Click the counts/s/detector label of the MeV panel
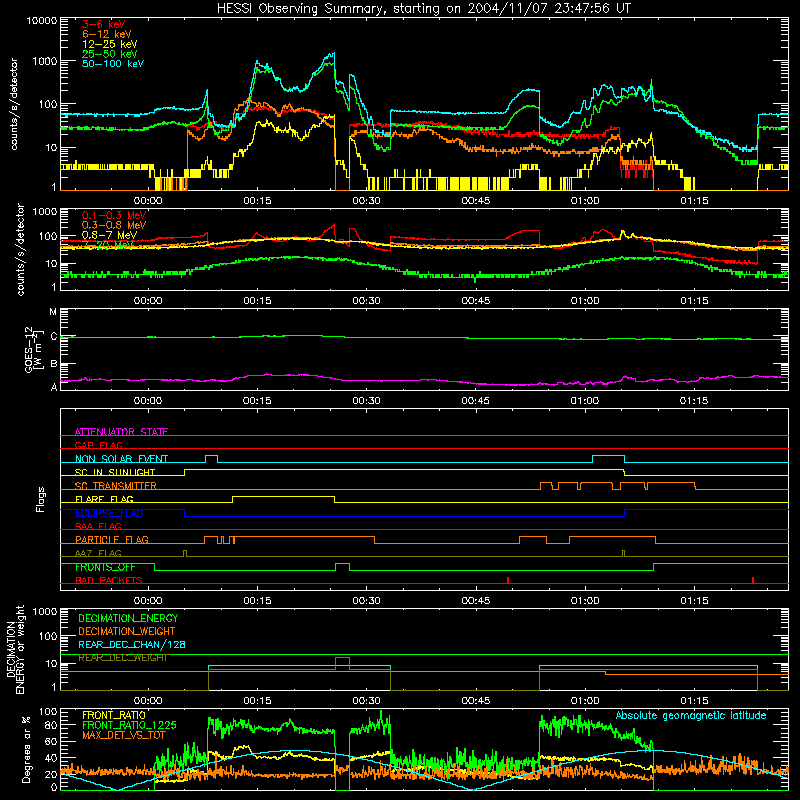 (20, 249)
